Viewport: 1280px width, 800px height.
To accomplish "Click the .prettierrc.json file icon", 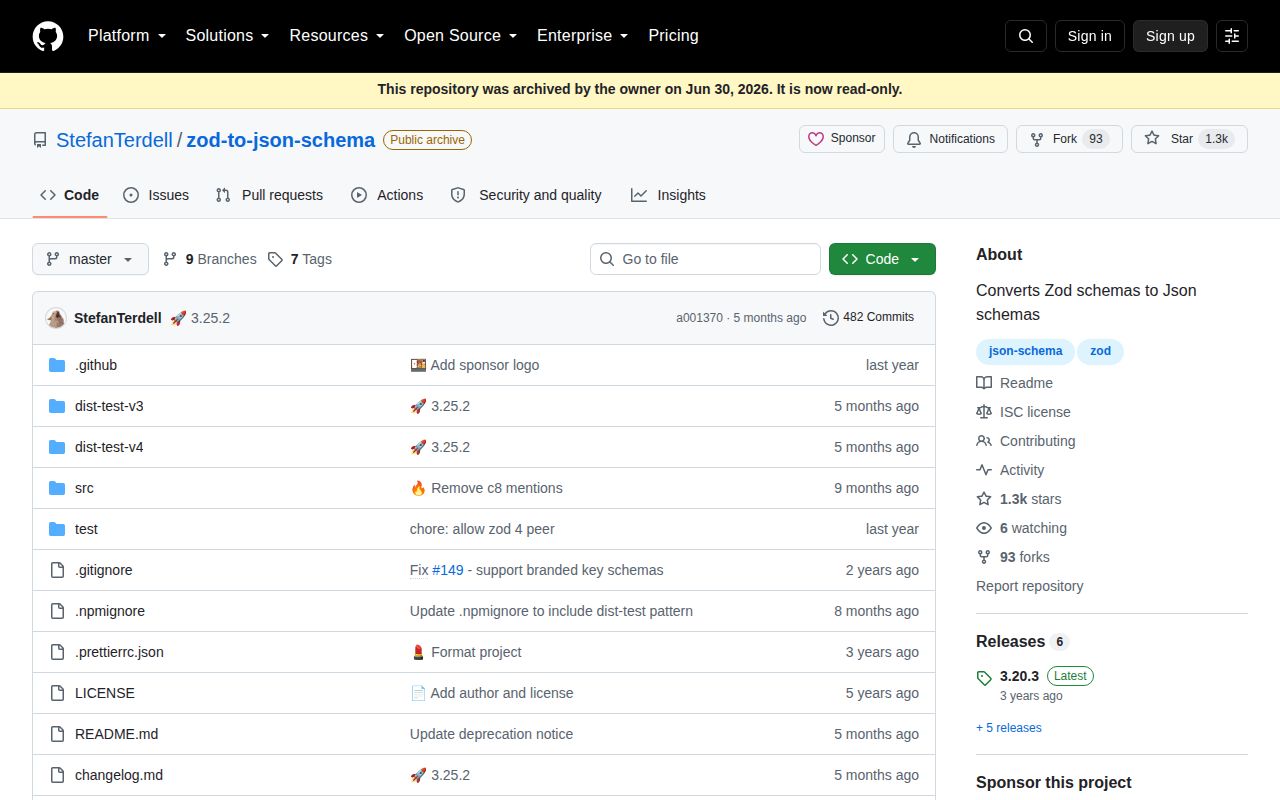I will (57, 652).
